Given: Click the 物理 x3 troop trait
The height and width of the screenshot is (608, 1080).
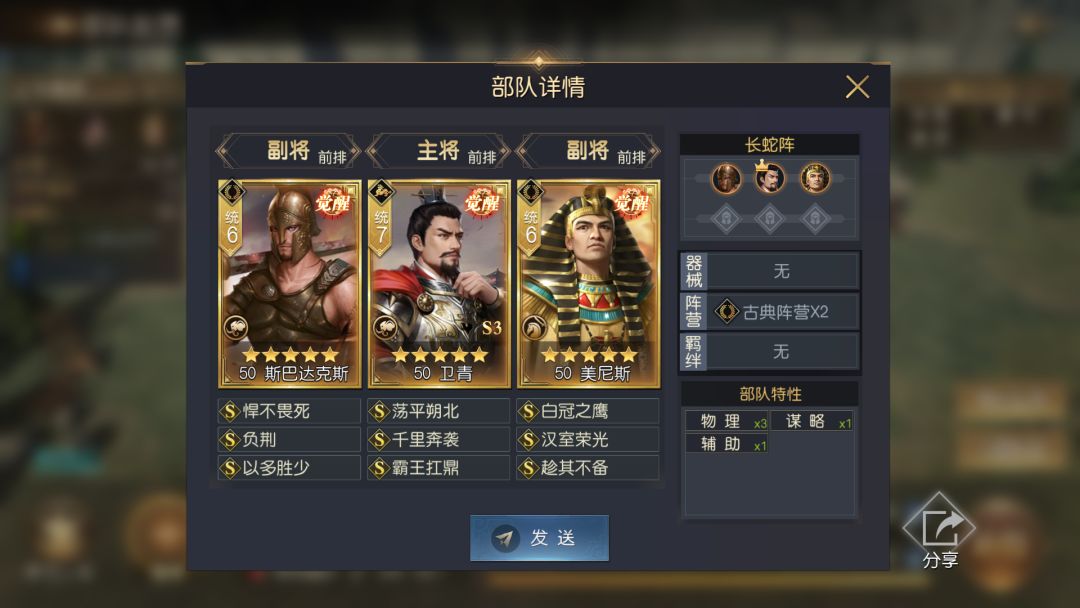Looking at the screenshot, I should (727, 421).
